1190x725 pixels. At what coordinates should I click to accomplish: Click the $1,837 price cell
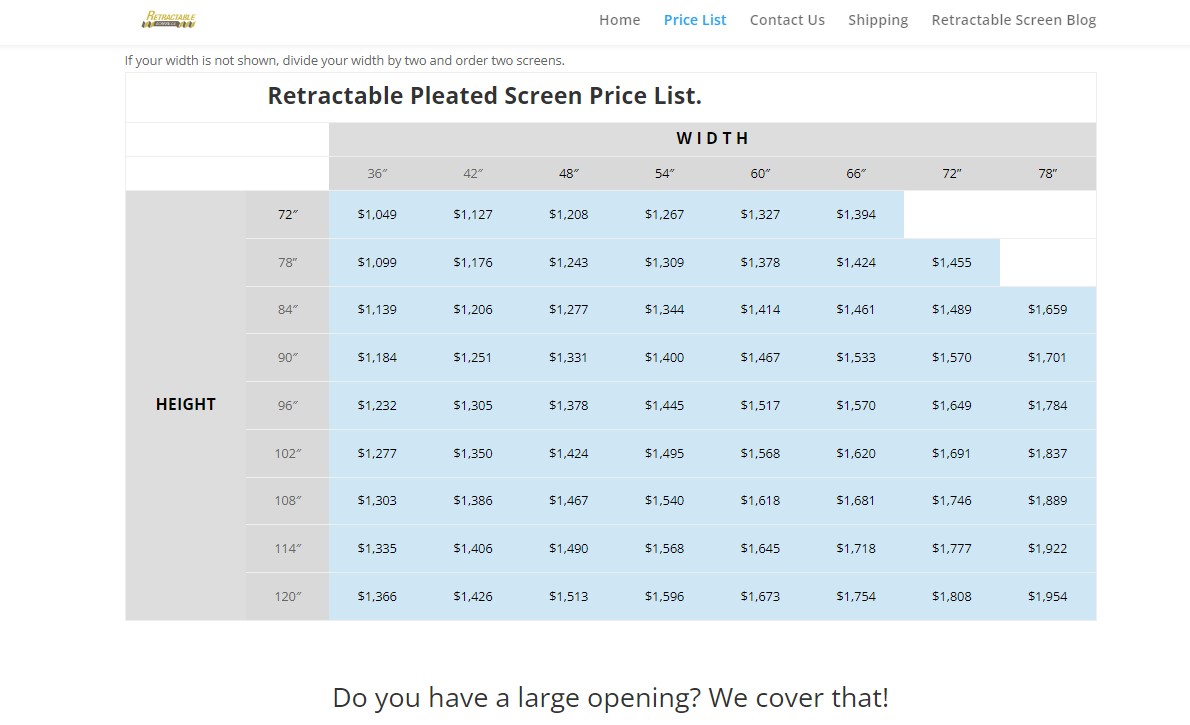[1047, 453]
